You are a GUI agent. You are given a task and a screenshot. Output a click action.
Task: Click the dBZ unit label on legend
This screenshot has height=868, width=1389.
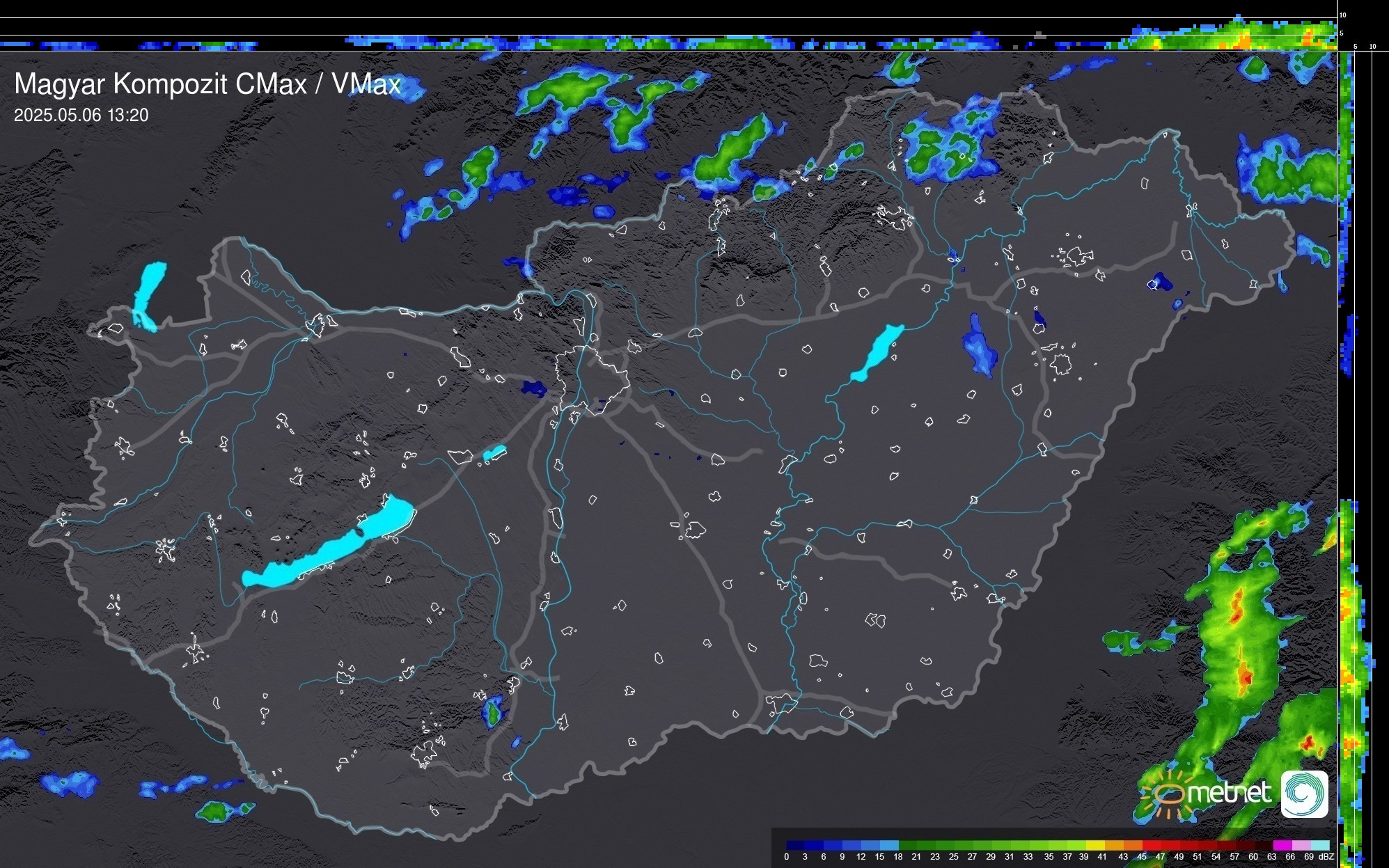1326,857
